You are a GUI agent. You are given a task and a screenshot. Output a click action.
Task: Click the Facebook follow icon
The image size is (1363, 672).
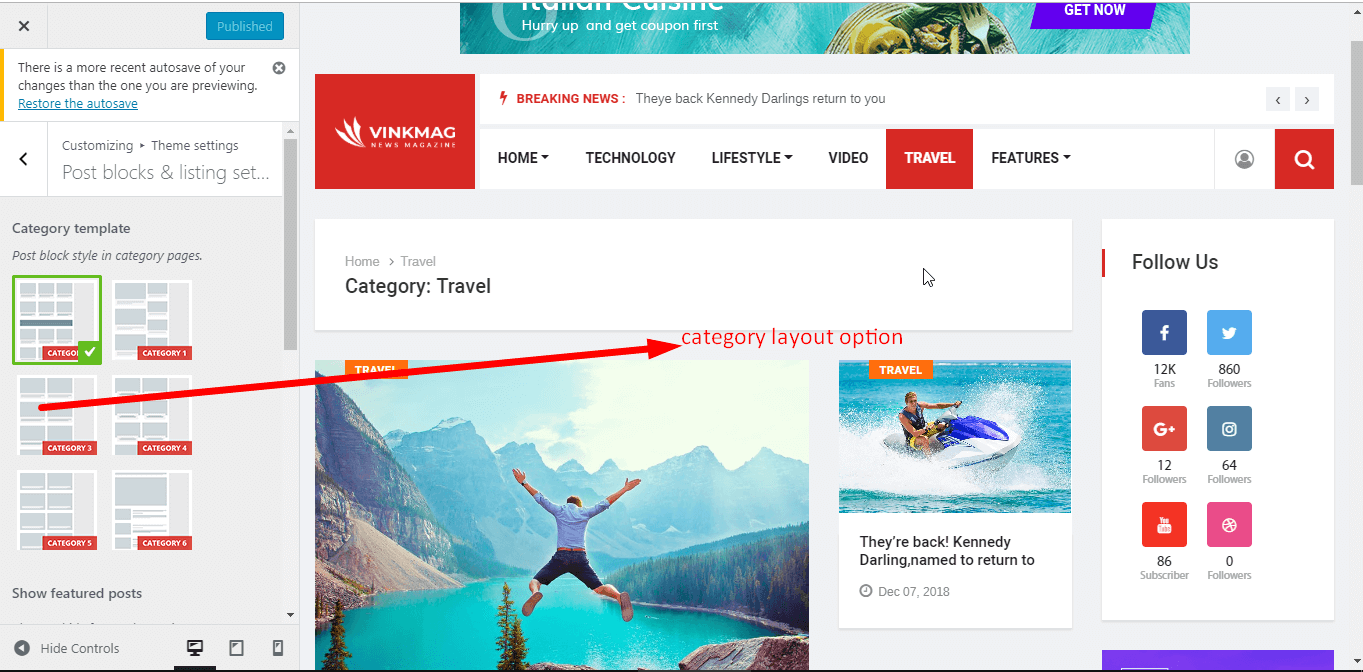1164,332
